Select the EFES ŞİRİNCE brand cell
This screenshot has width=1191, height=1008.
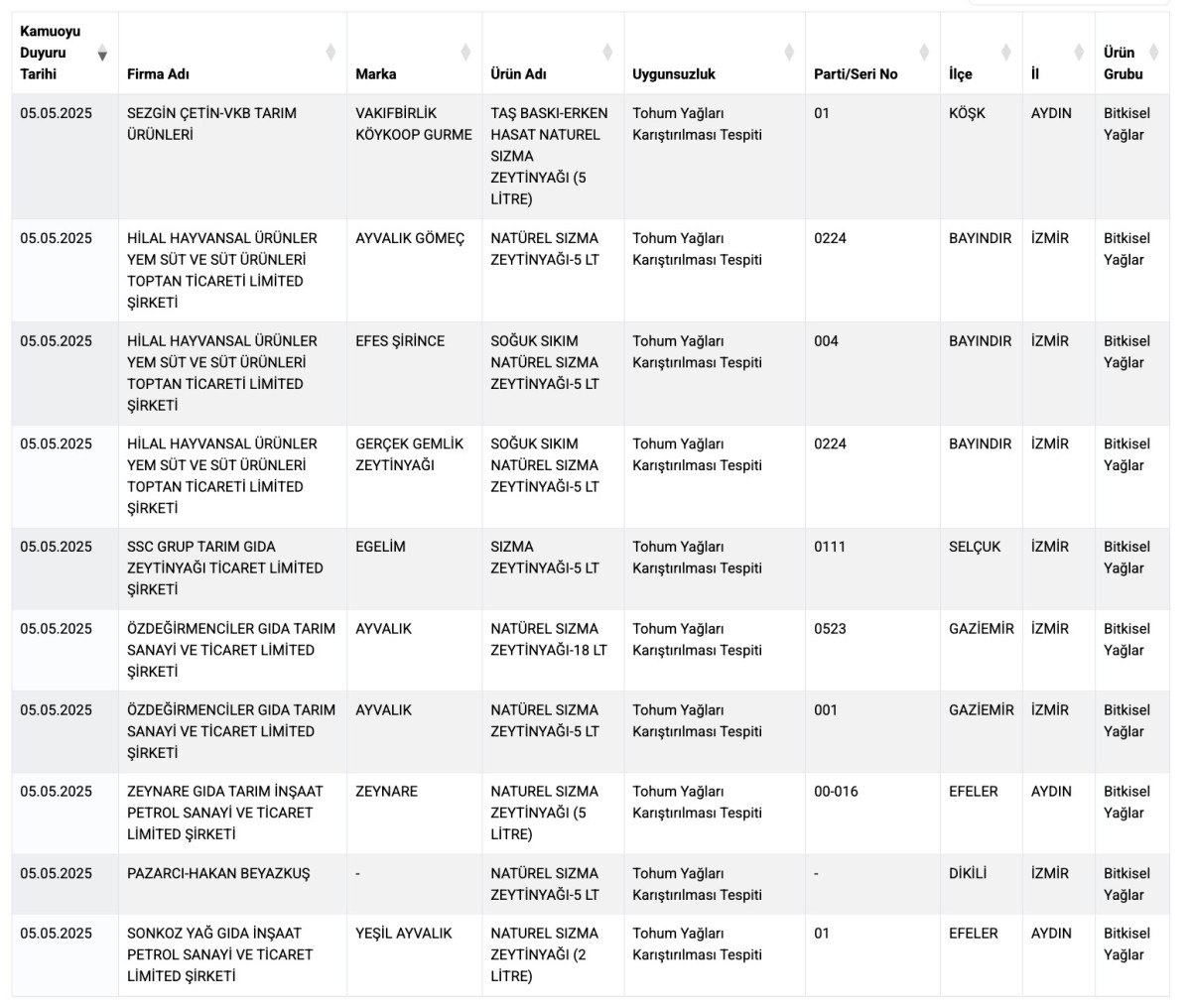pos(400,341)
